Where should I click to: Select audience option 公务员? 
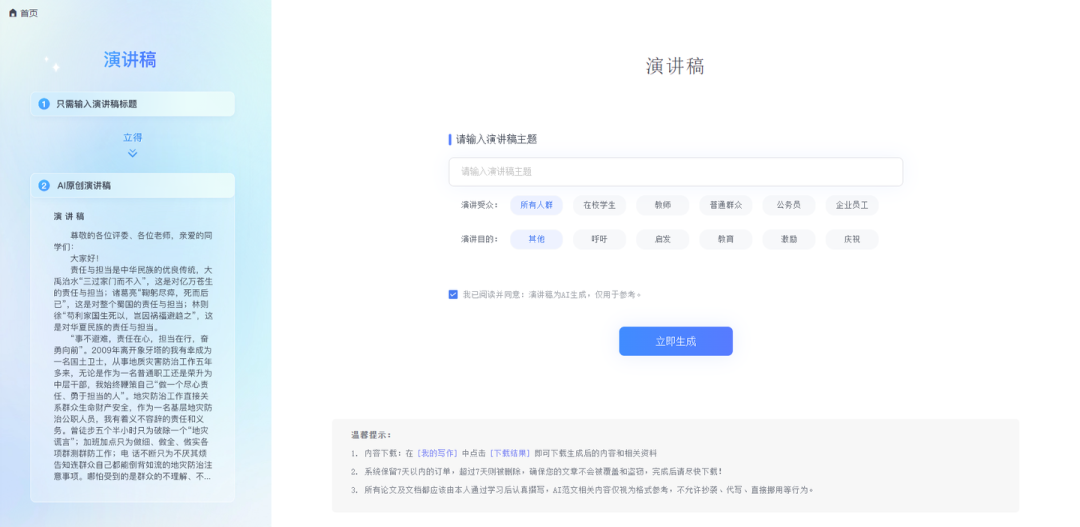pos(789,205)
